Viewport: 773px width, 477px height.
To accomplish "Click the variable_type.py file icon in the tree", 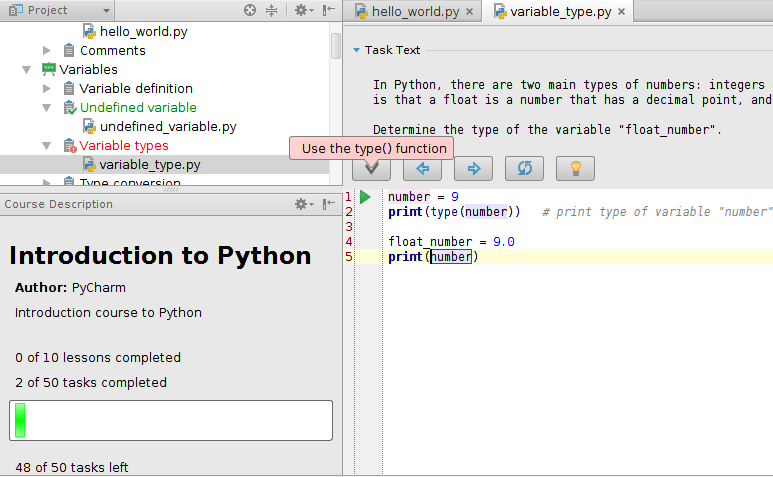I will [x=89, y=165].
